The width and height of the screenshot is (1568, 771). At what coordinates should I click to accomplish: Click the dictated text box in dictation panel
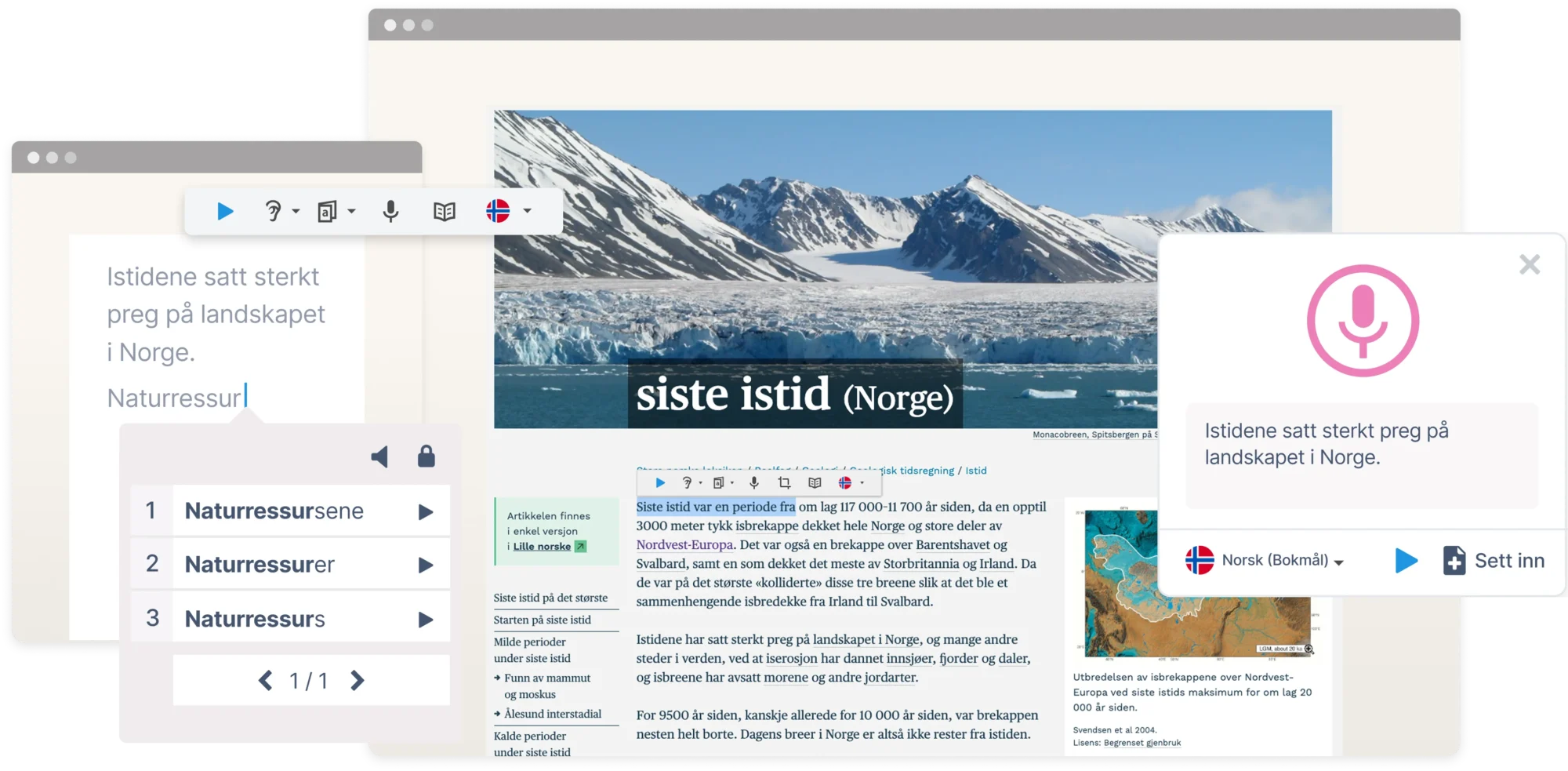point(1362,455)
